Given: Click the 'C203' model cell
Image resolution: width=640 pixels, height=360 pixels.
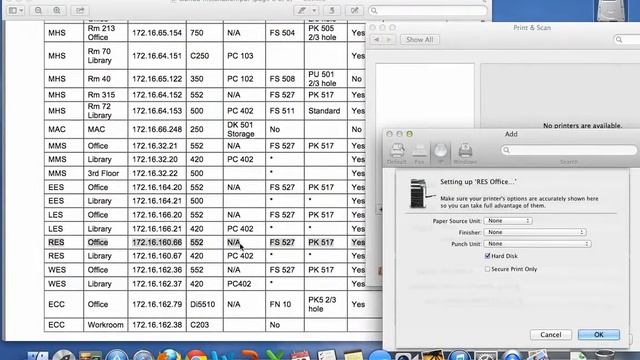Looking at the screenshot, I should (x=204, y=325).
